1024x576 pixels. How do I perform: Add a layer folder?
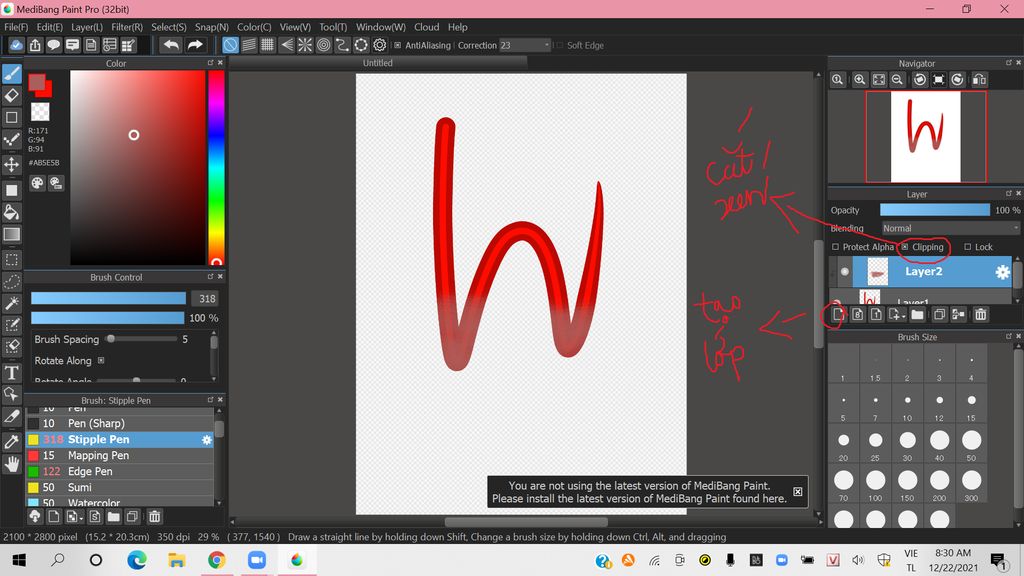918,315
